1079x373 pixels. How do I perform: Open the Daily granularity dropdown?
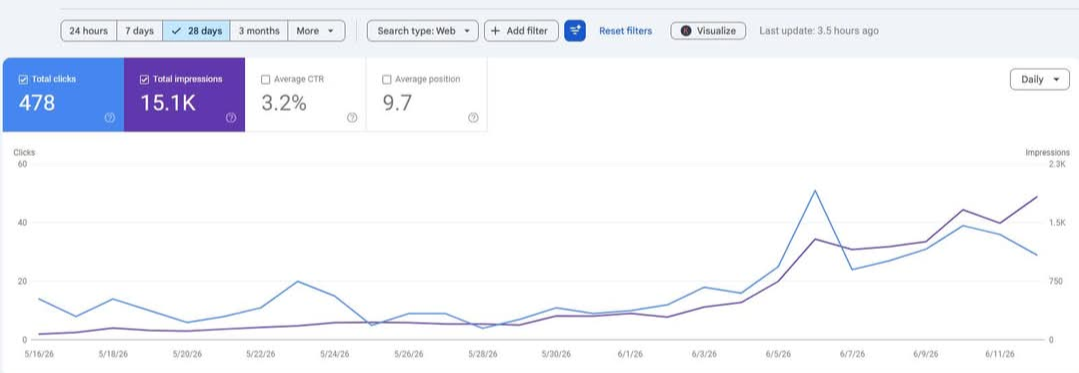pos(1039,79)
